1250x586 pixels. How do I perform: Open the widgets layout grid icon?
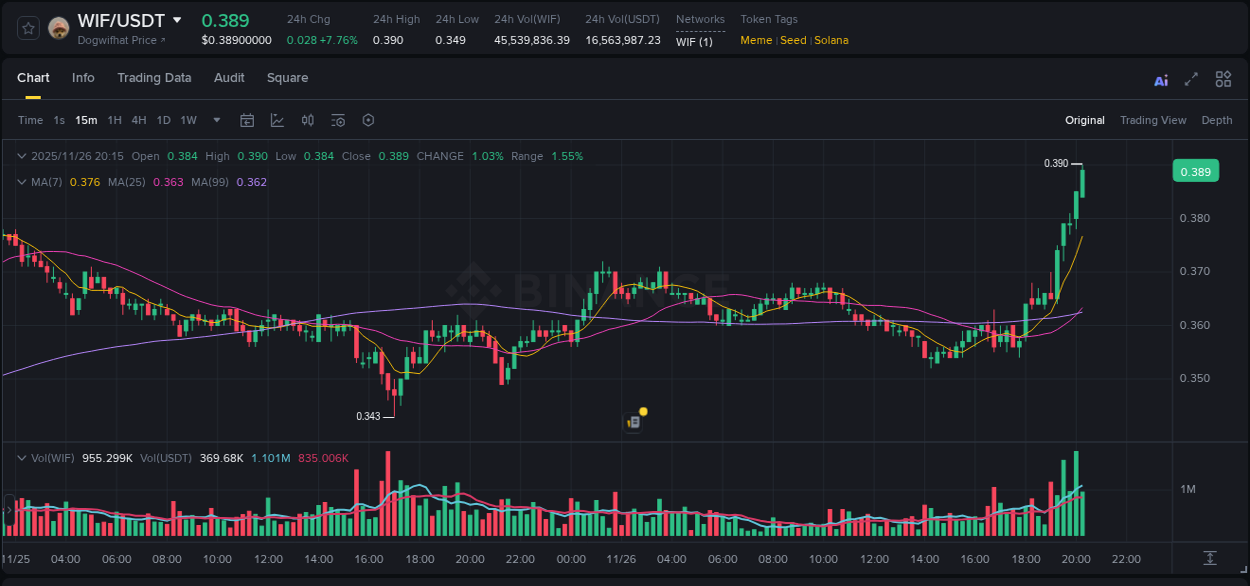tap(1223, 79)
